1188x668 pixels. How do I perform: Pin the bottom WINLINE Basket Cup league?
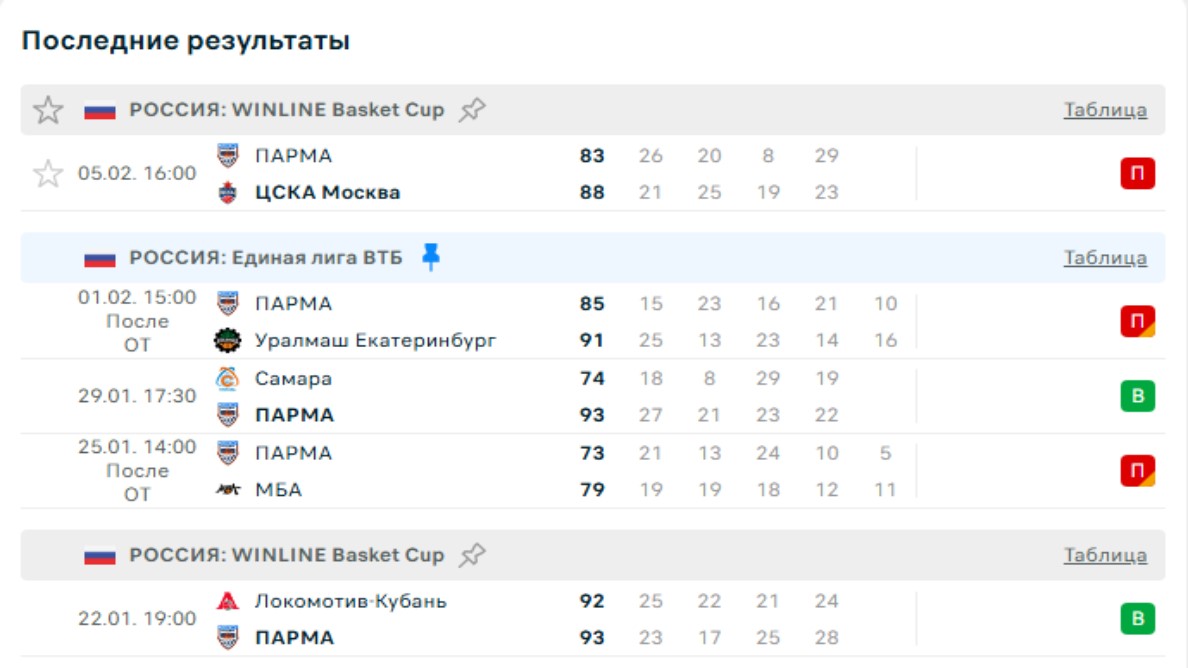(x=472, y=555)
